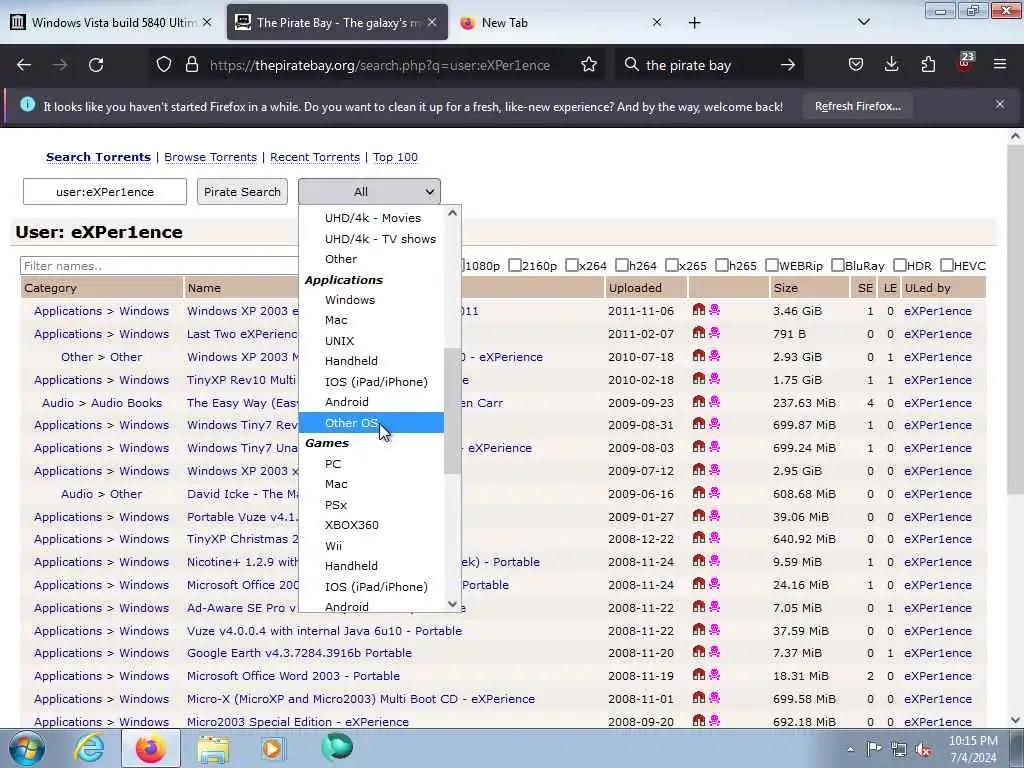Toggle the WEBRip filter checkbox

click(772, 265)
